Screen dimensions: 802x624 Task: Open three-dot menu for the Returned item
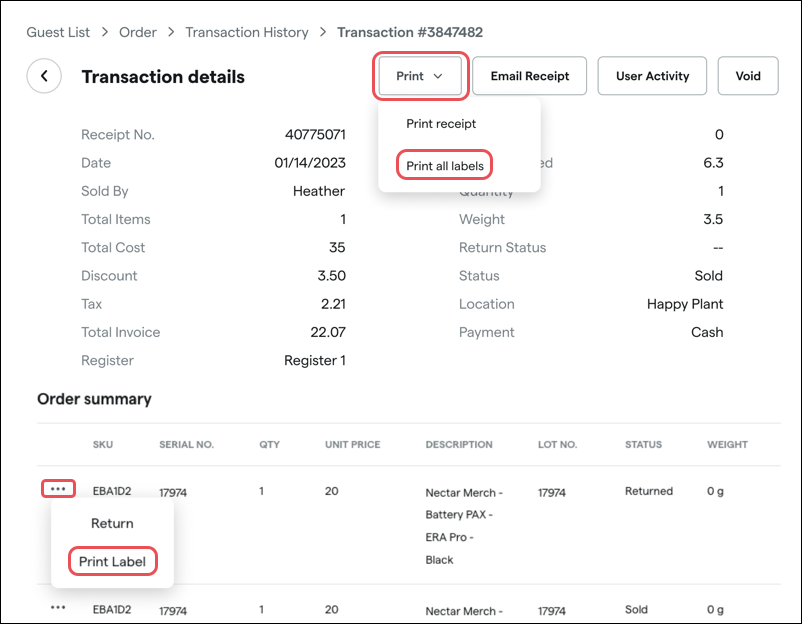[58, 489]
